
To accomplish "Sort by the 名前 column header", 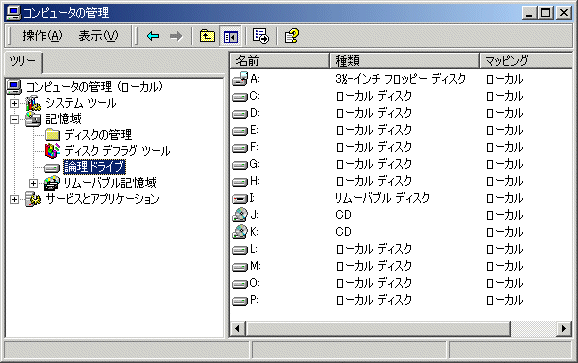I will (x=279, y=60).
